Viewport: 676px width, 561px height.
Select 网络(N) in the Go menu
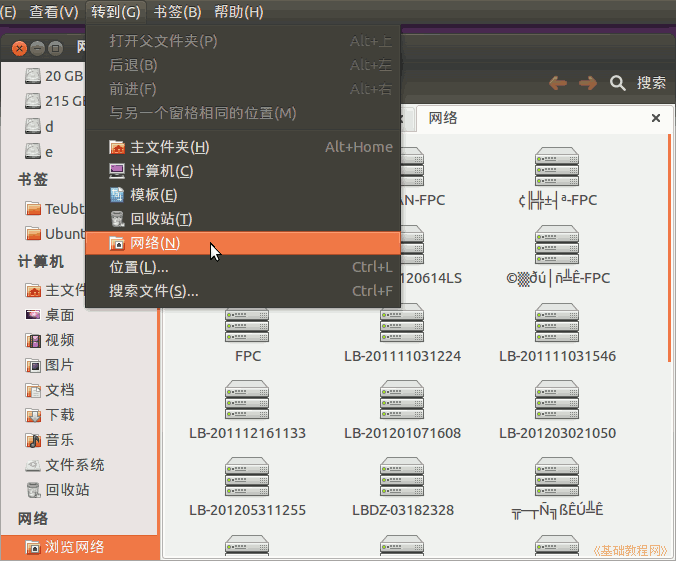click(x=155, y=243)
